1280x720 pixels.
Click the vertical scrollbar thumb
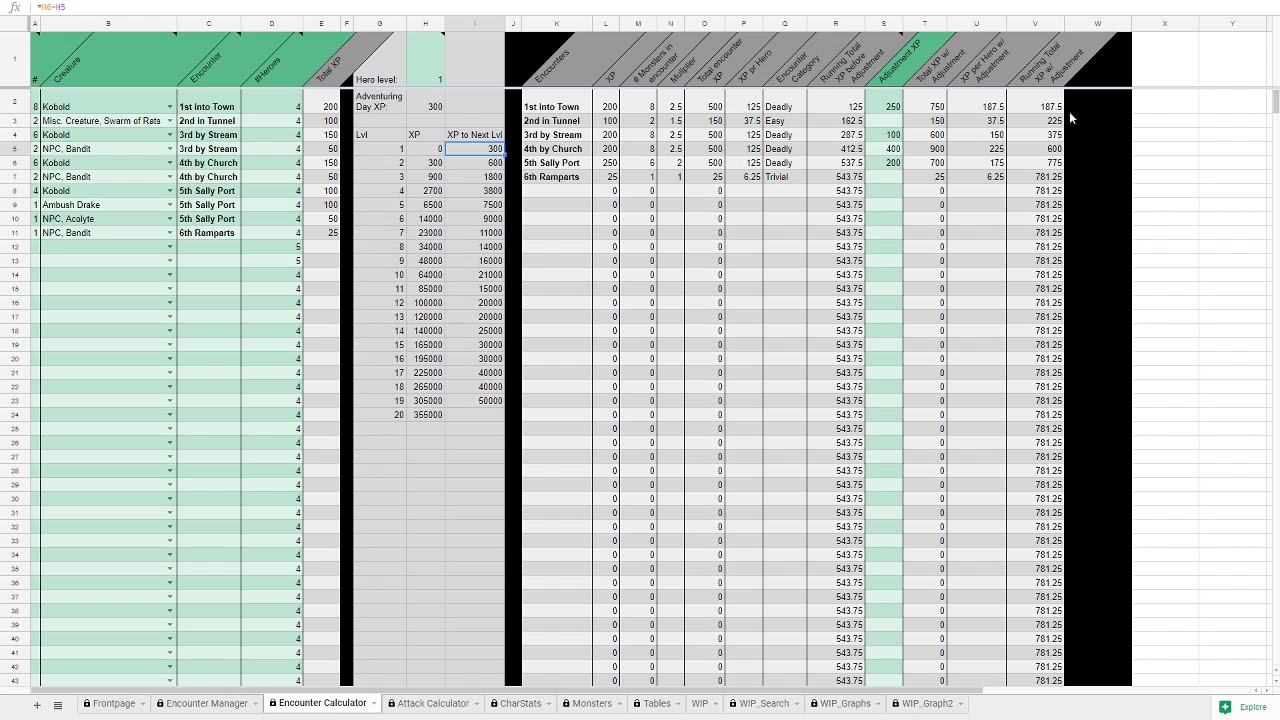point(1276,101)
